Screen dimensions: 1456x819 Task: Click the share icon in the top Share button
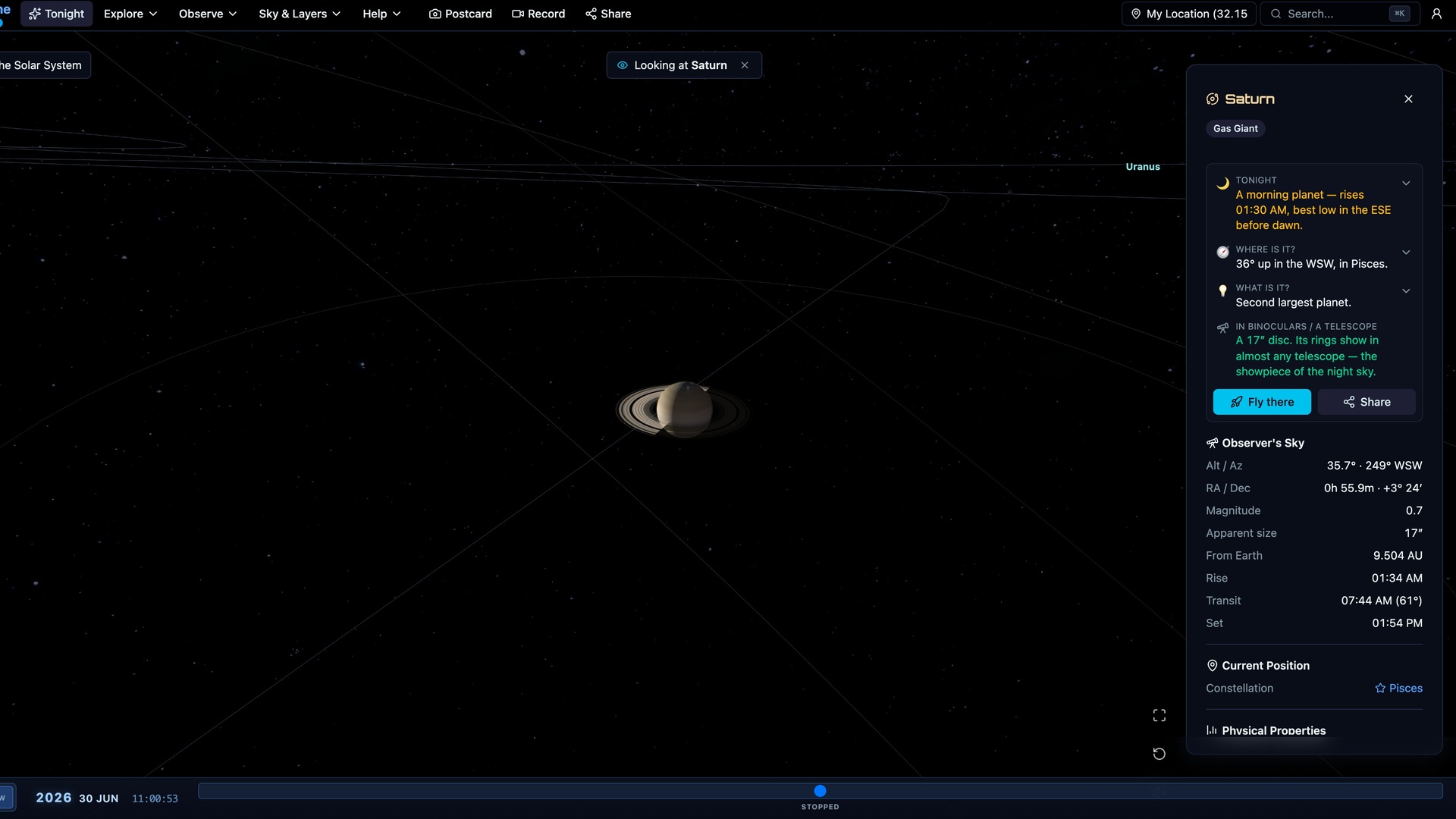(591, 14)
